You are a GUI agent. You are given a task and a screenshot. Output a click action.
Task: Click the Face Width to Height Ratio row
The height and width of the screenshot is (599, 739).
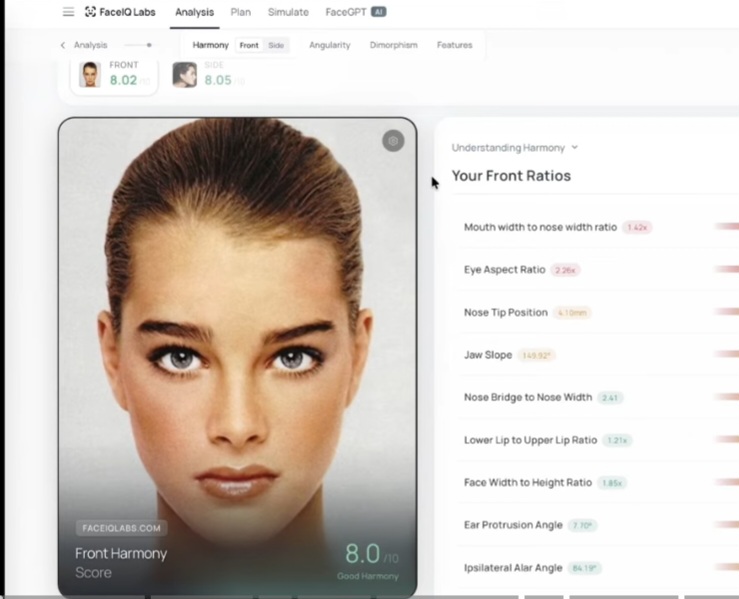(527, 482)
